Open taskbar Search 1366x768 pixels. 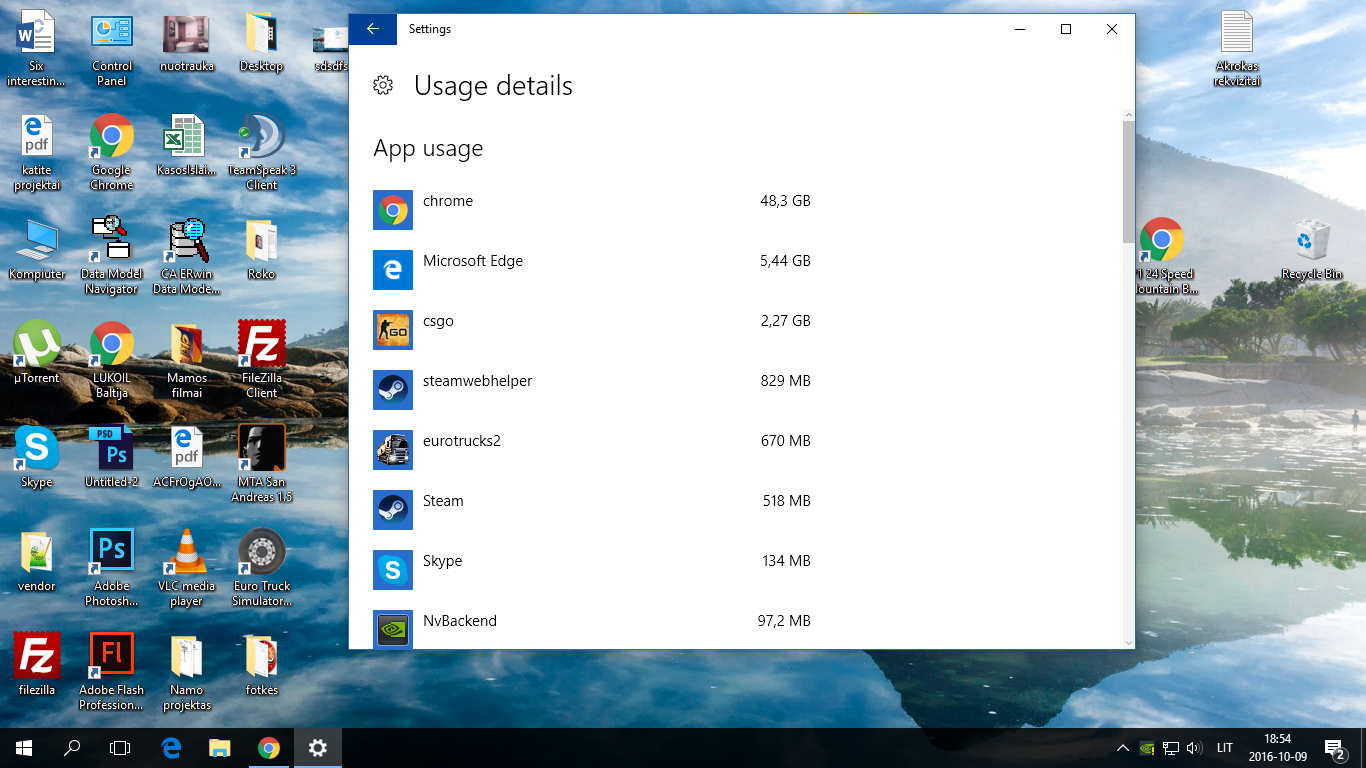pos(72,747)
